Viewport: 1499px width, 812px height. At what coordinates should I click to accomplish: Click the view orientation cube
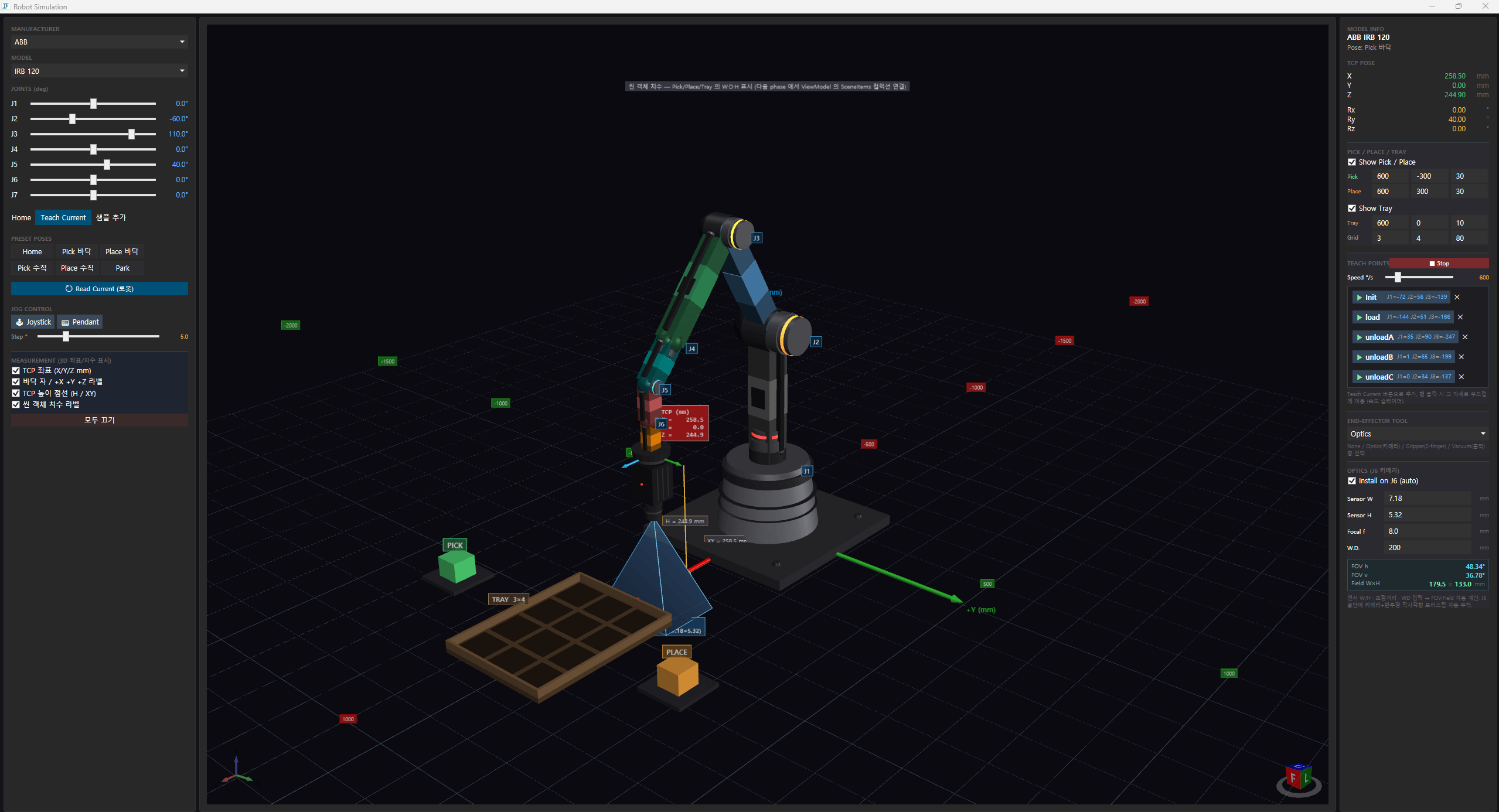[1299, 778]
